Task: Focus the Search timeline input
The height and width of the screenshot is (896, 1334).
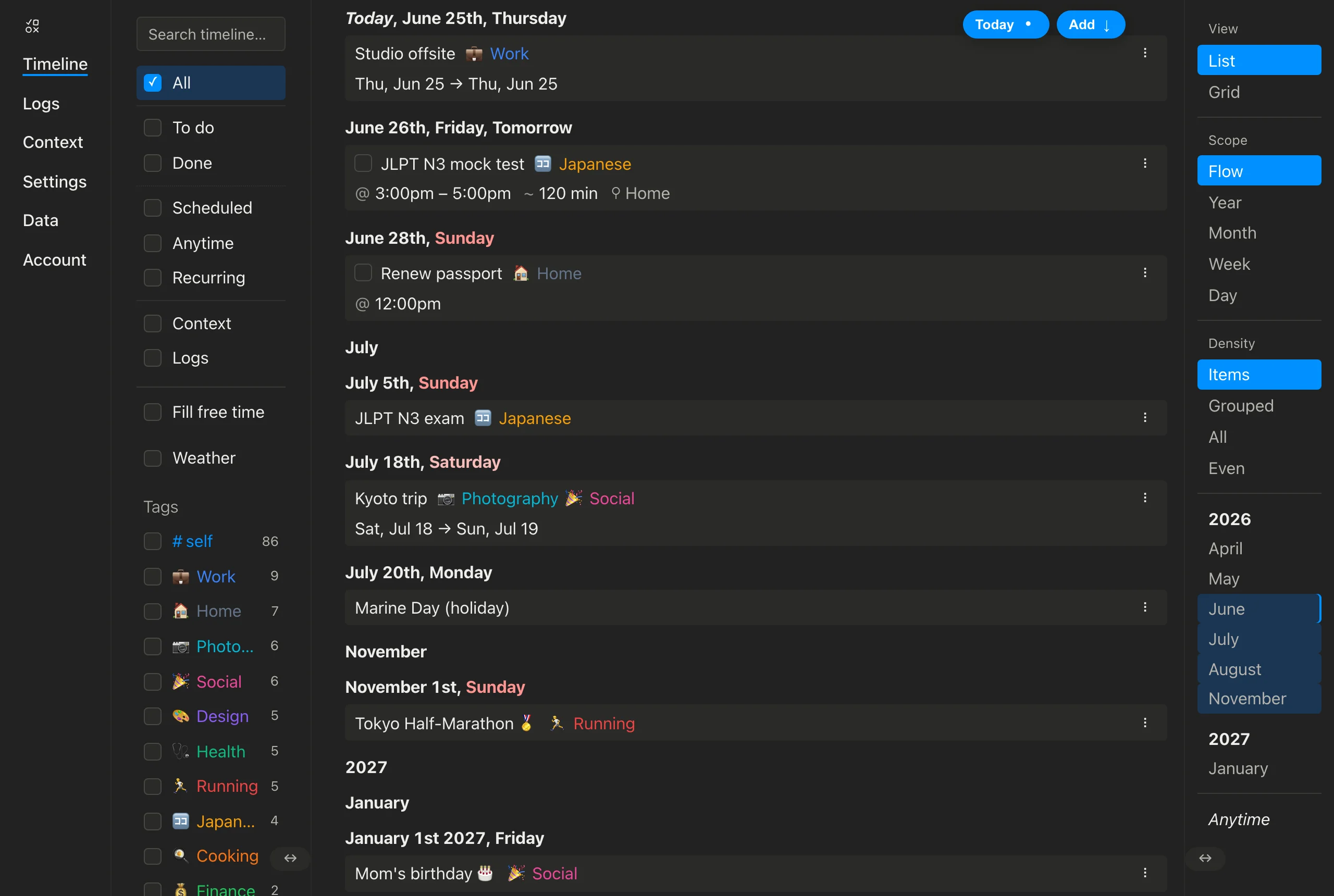Action: click(211, 34)
